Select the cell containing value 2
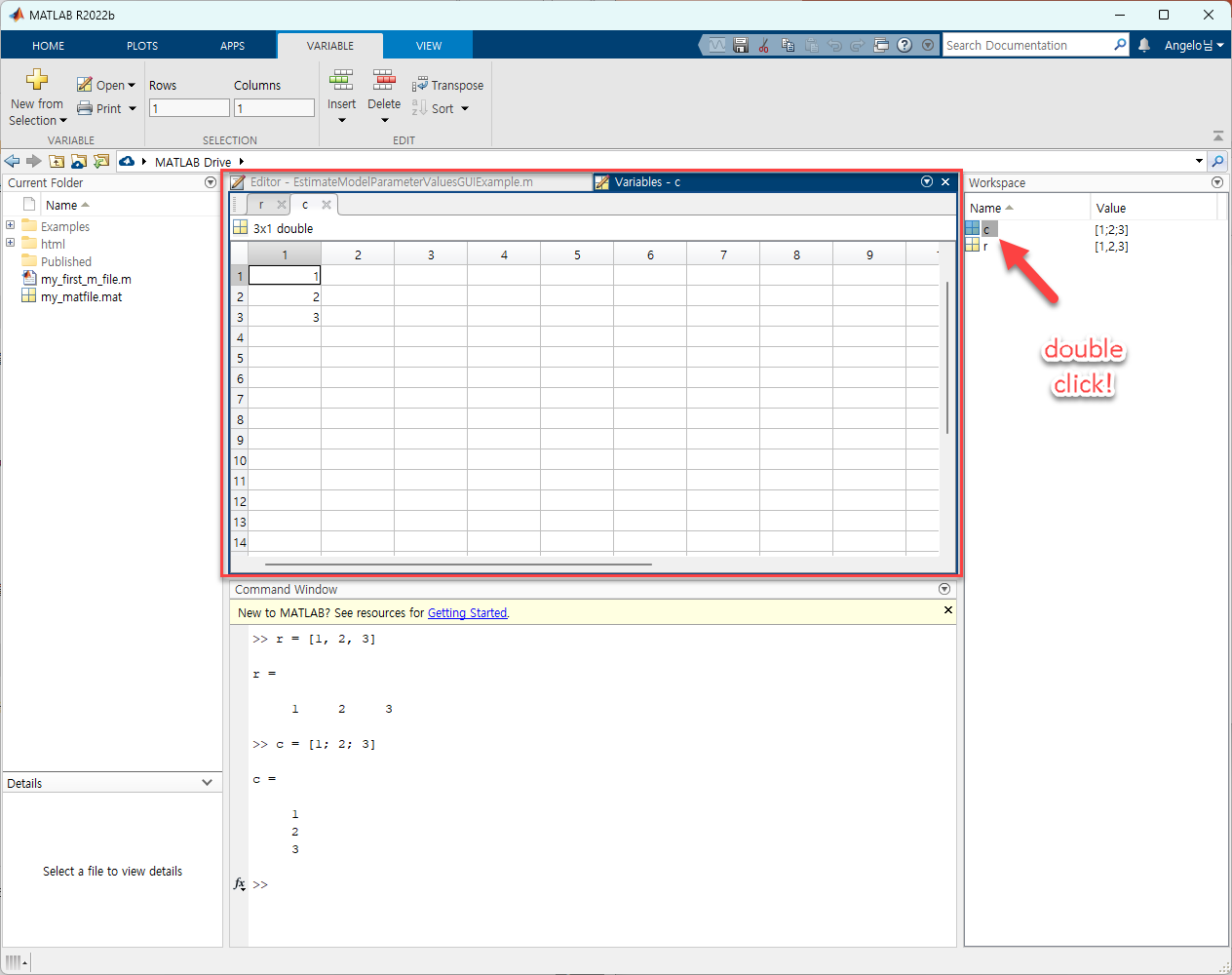 (285, 296)
